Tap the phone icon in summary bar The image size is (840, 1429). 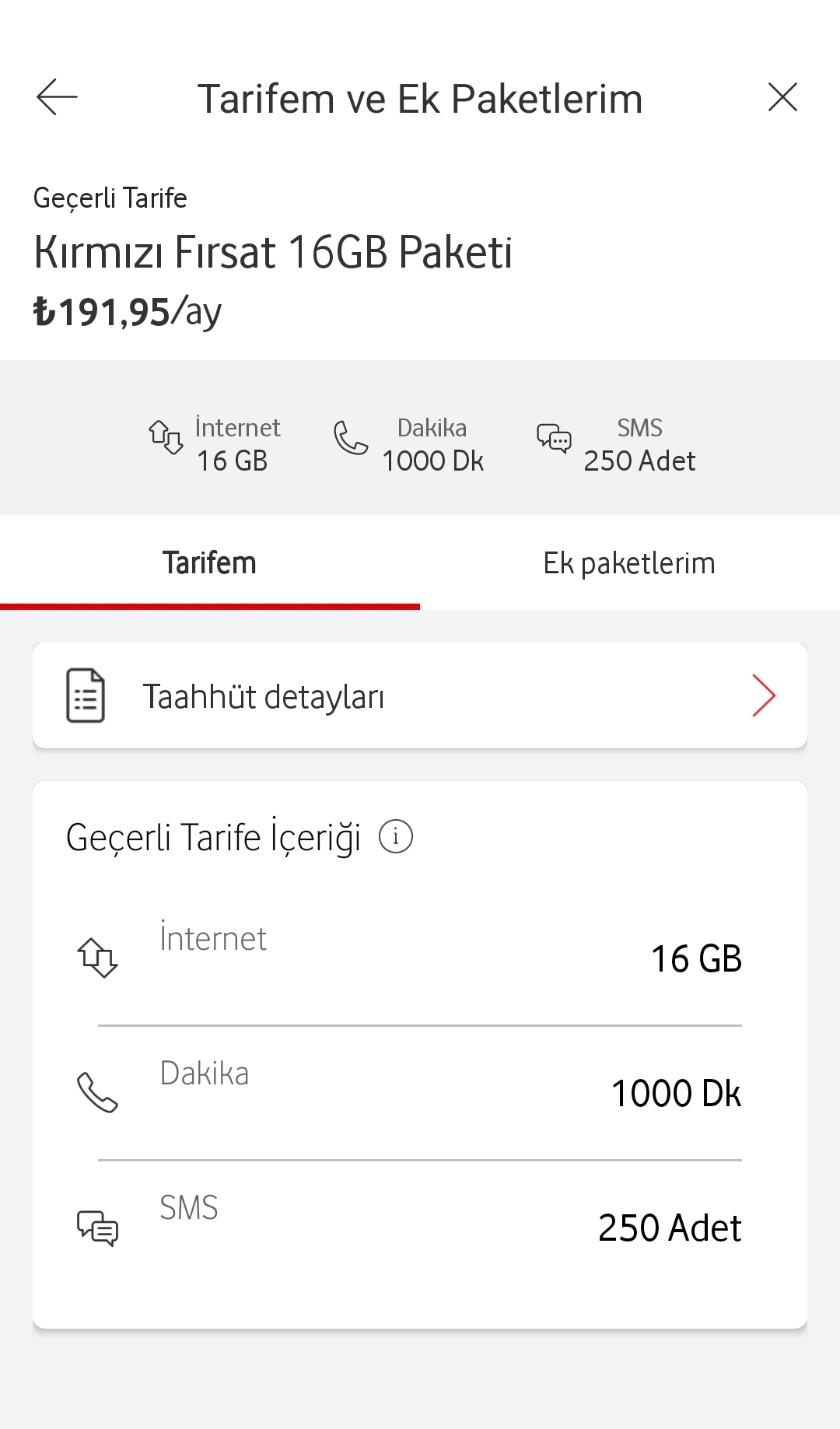pos(350,437)
